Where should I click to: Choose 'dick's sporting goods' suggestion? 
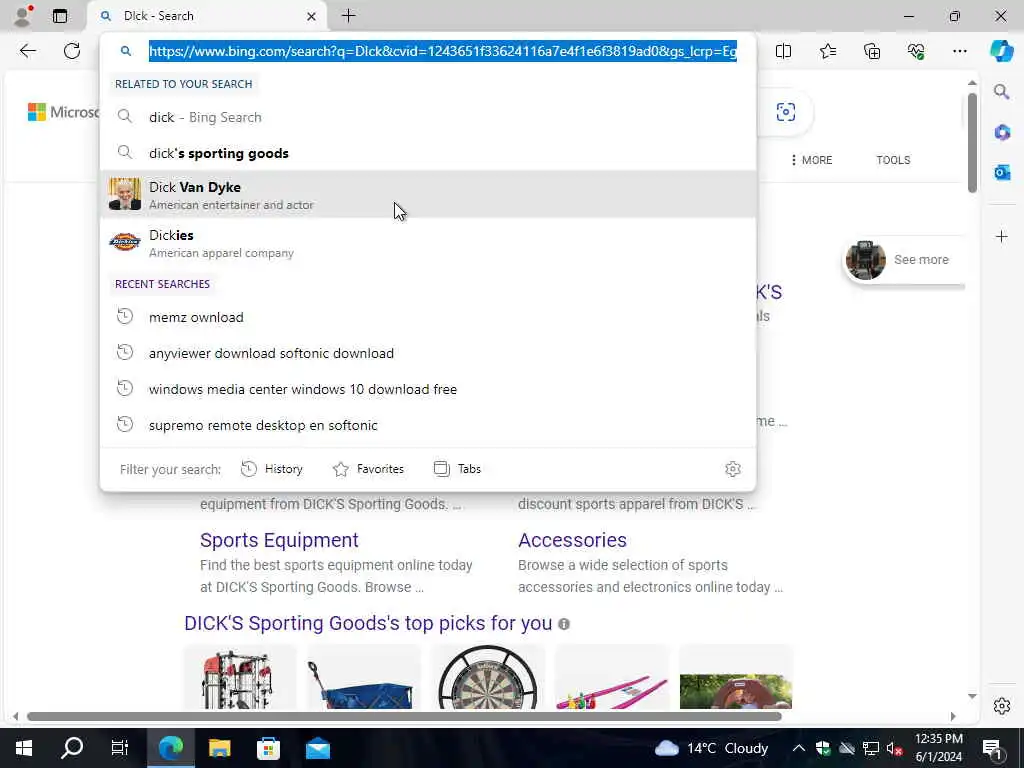[428, 153]
